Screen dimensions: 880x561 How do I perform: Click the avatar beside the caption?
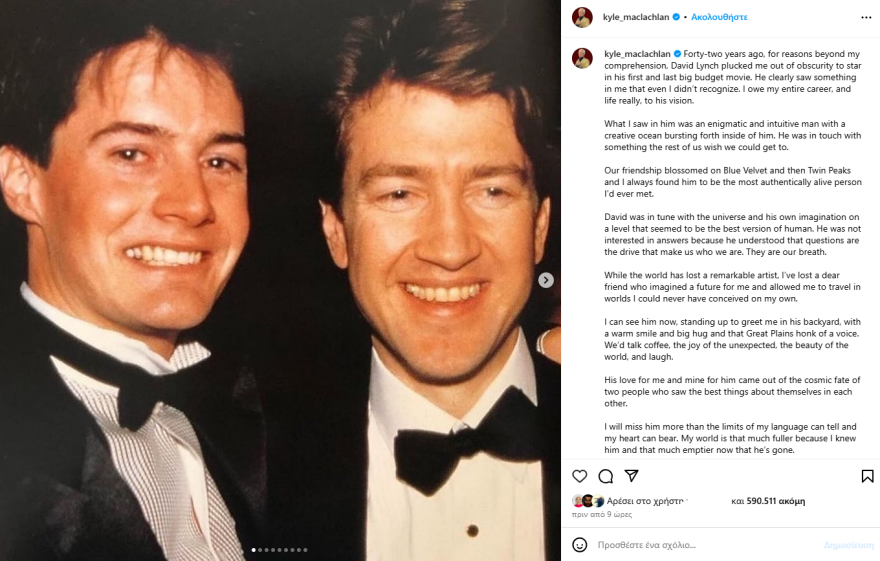coord(582,58)
